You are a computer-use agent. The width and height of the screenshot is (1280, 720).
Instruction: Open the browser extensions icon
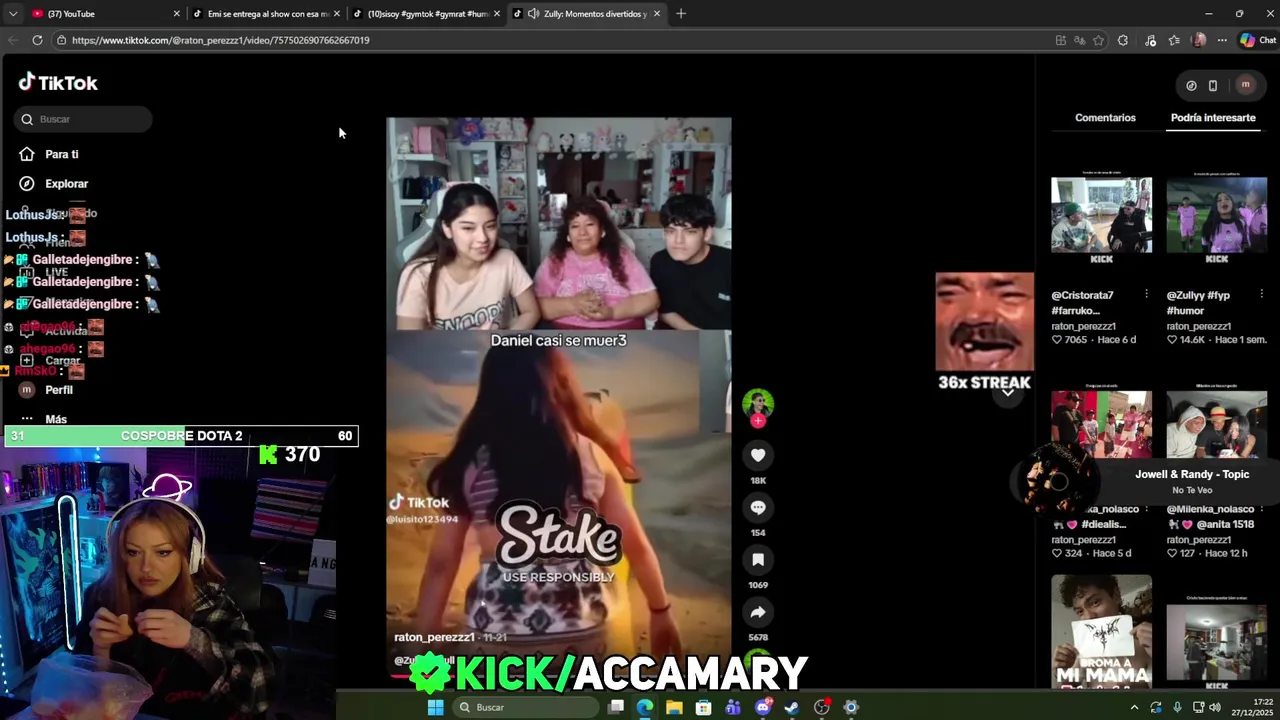point(1123,40)
